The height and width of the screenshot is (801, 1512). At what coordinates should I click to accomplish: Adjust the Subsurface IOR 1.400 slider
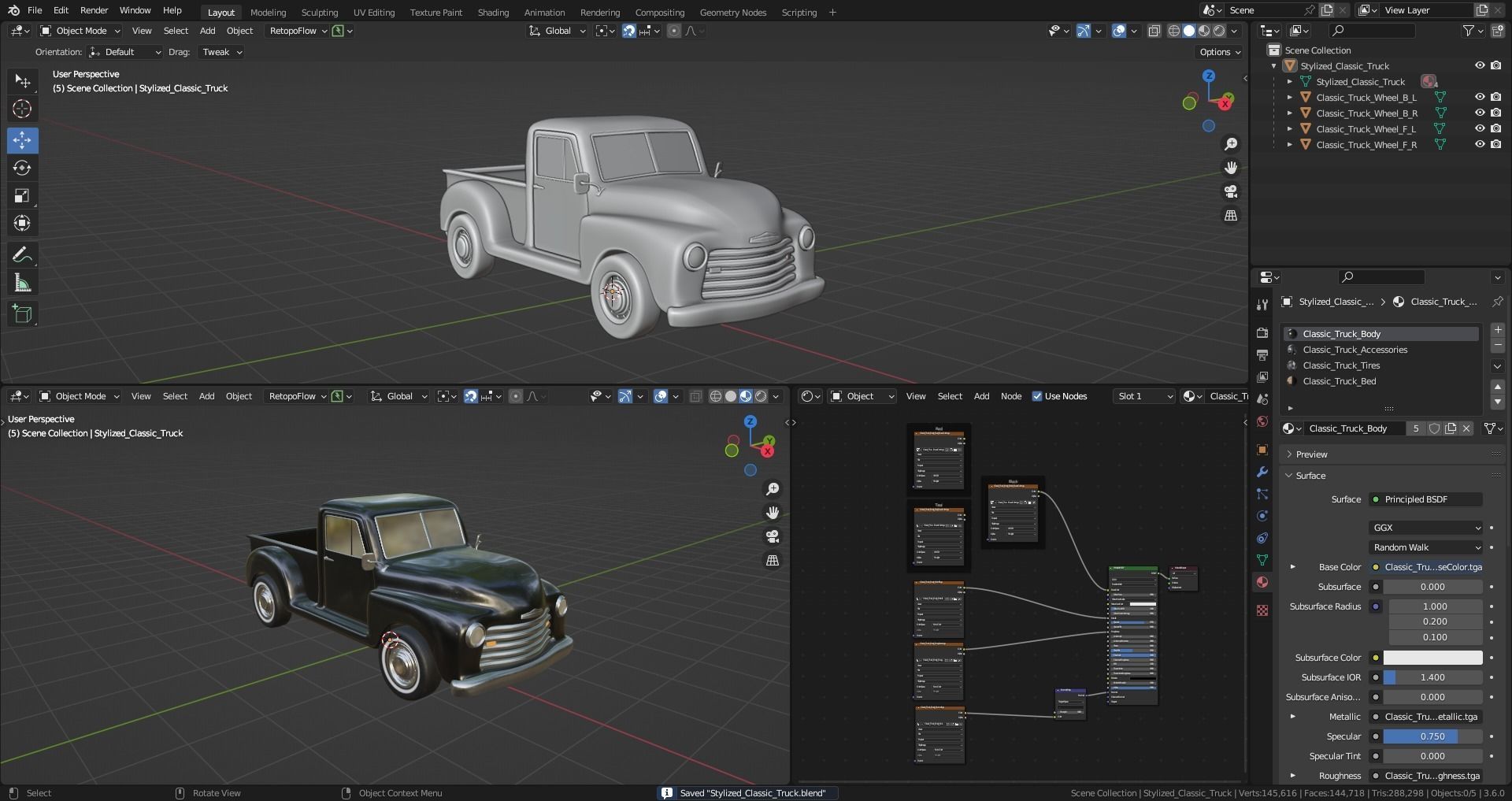[x=1432, y=677]
